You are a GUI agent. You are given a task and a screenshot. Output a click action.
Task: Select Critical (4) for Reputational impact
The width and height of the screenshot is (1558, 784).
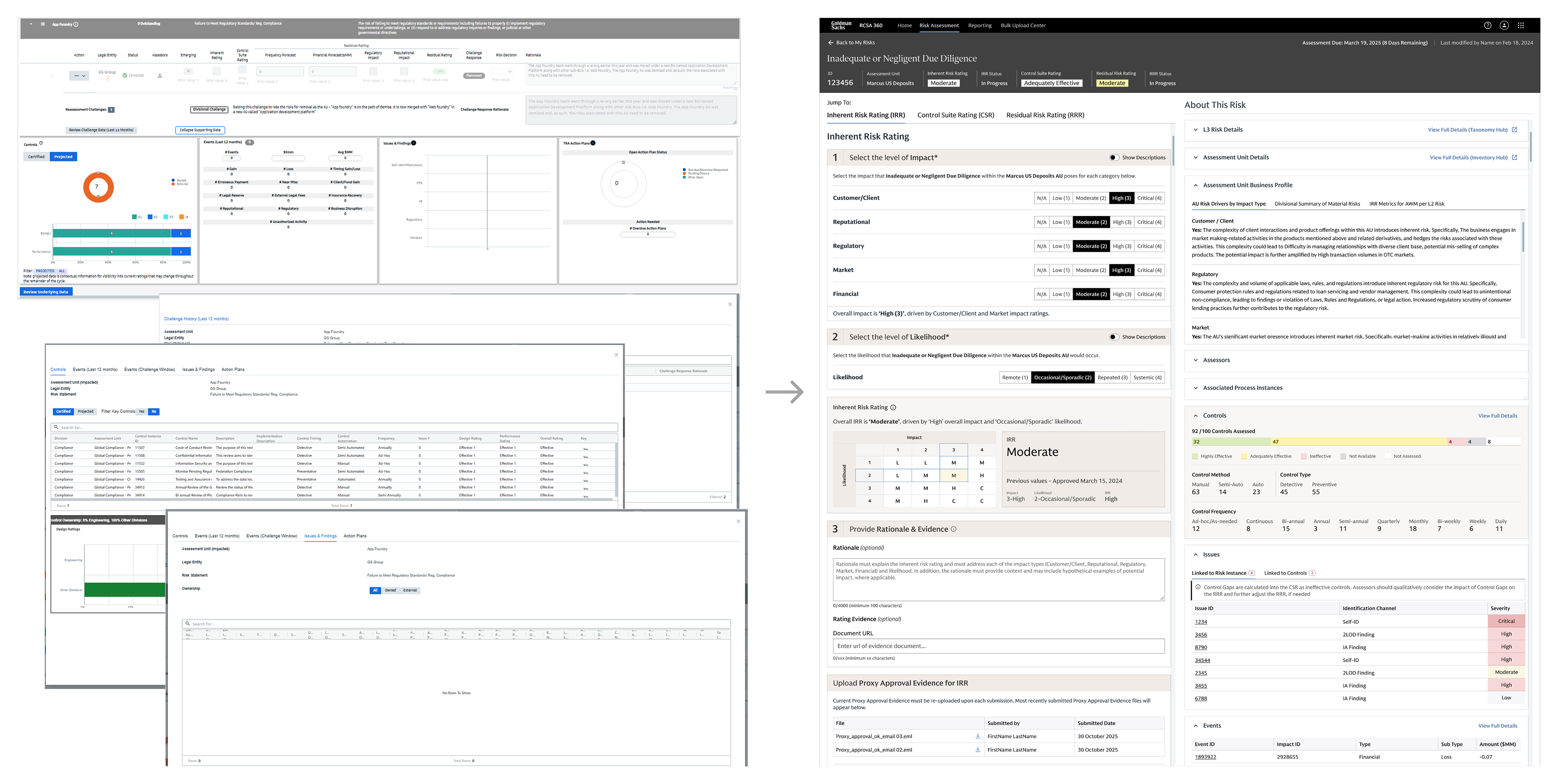click(x=1149, y=222)
